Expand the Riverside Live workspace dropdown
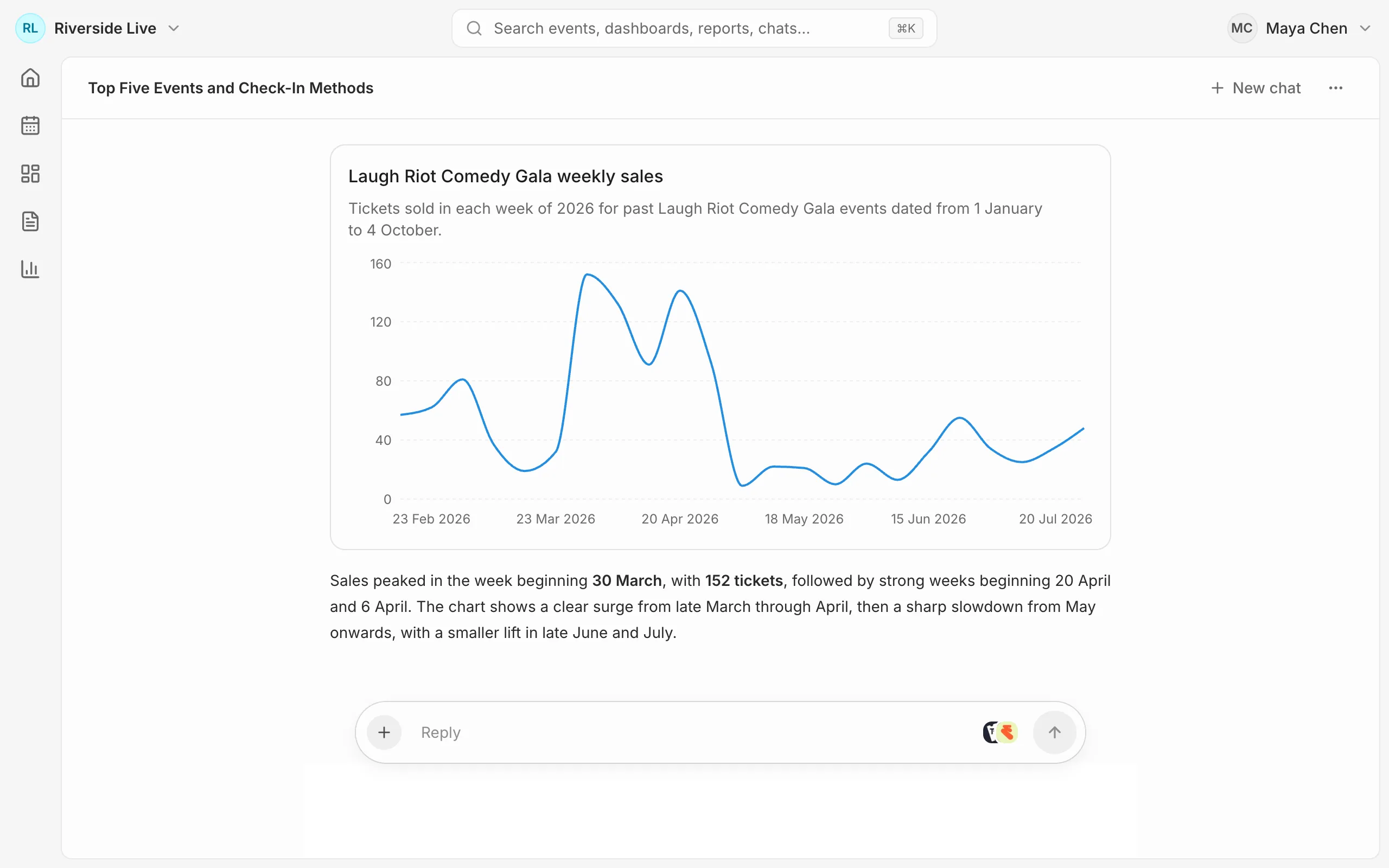The image size is (1389, 868). (174, 28)
